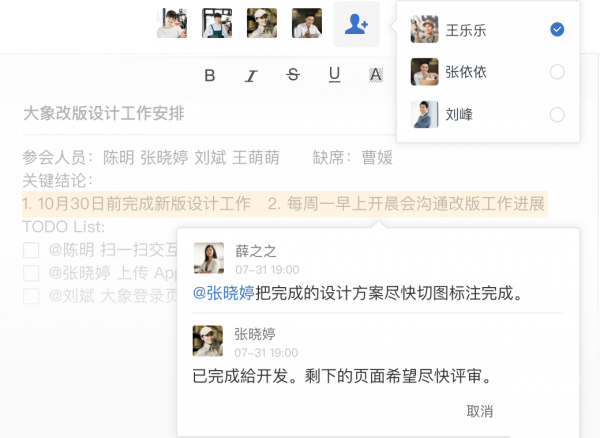The width and height of the screenshot is (600, 438).
Task: Check the @陈明 todo checkbox
Action: point(31,250)
